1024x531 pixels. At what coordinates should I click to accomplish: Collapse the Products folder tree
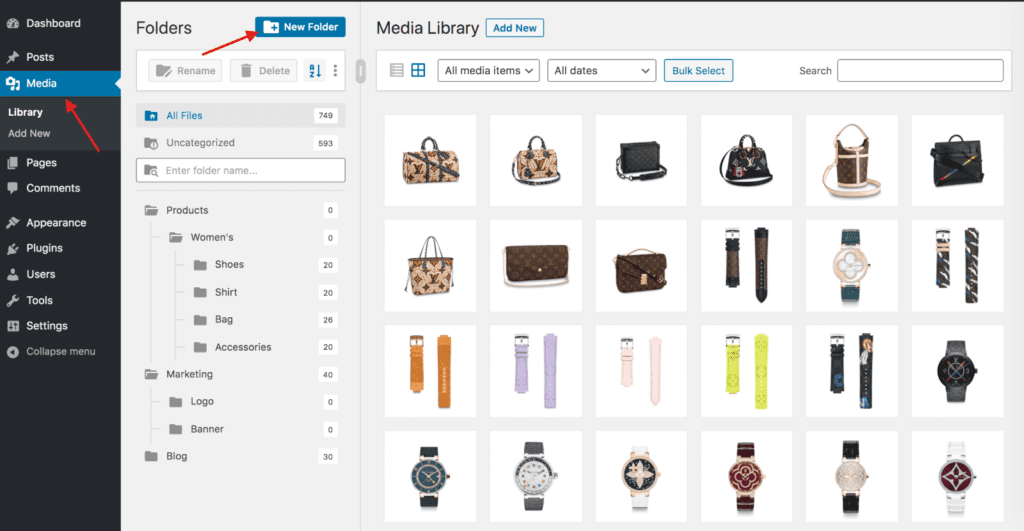point(151,210)
